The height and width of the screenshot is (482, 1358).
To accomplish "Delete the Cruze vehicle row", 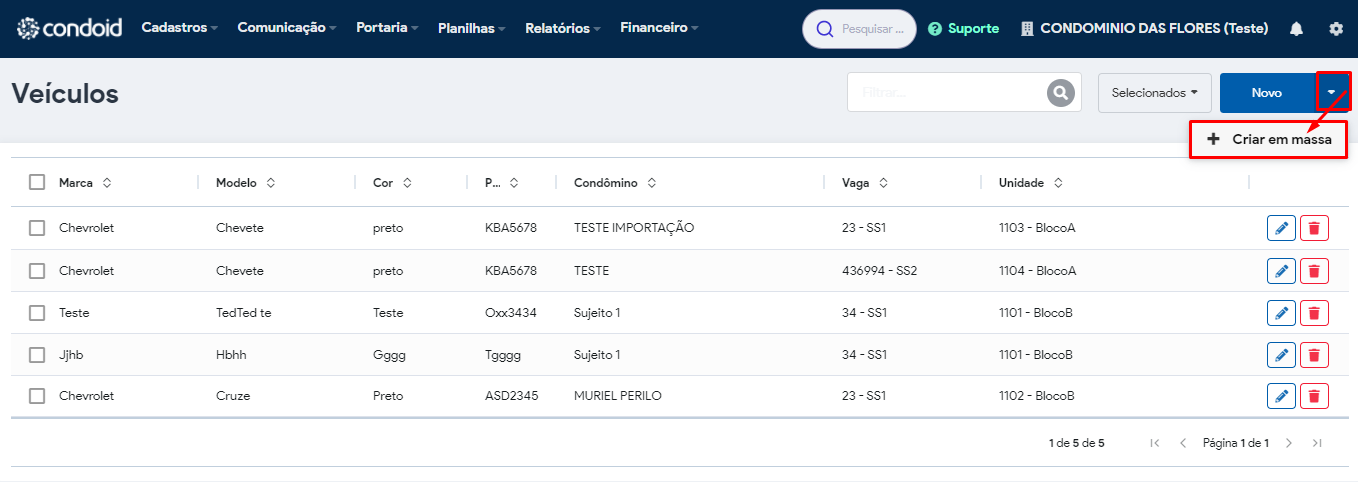I will pyautogui.click(x=1314, y=396).
